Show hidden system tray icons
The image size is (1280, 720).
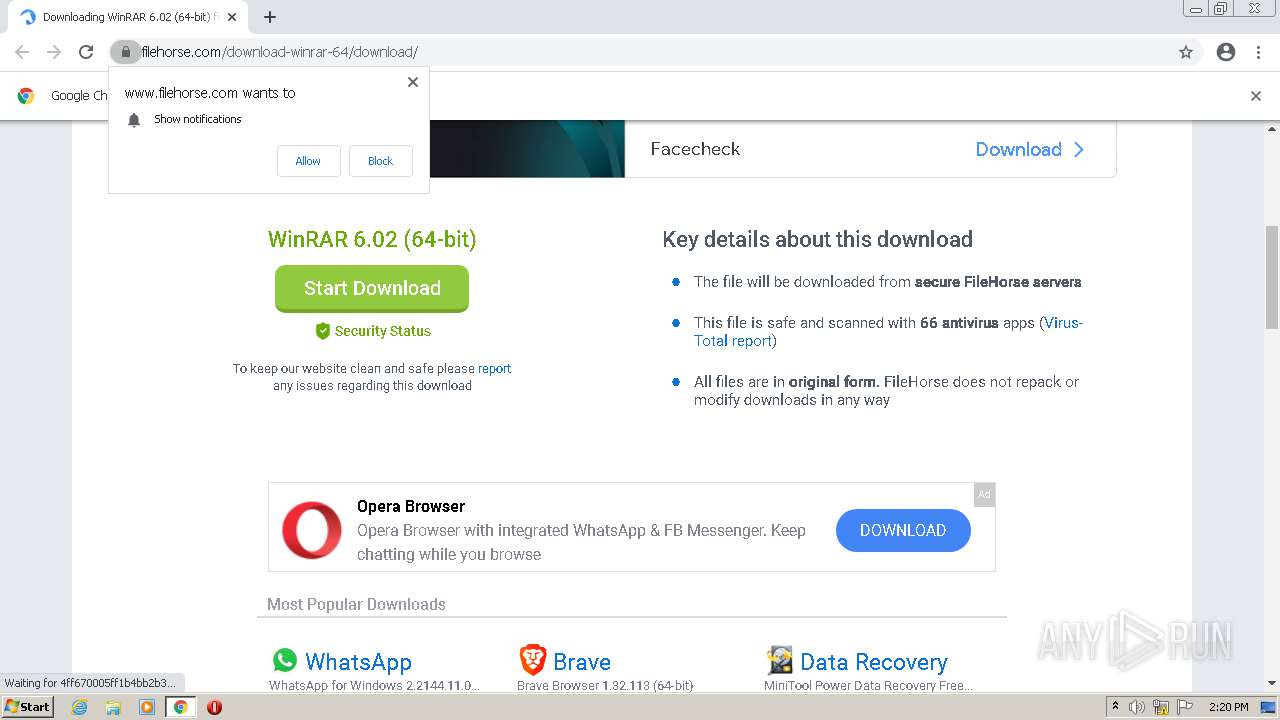point(1115,707)
